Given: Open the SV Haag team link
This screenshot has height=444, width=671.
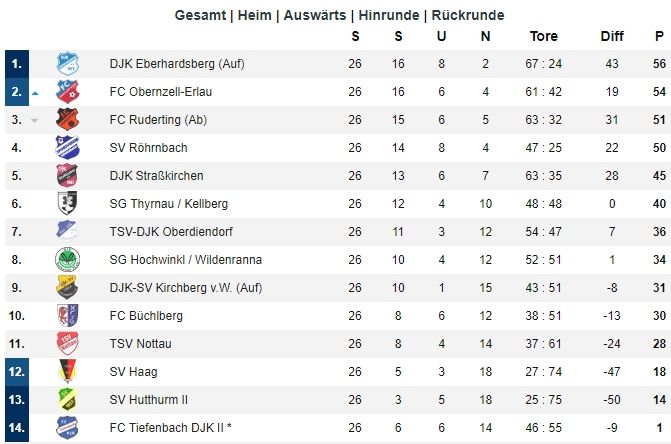Looking at the screenshot, I should [x=134, y=372].
